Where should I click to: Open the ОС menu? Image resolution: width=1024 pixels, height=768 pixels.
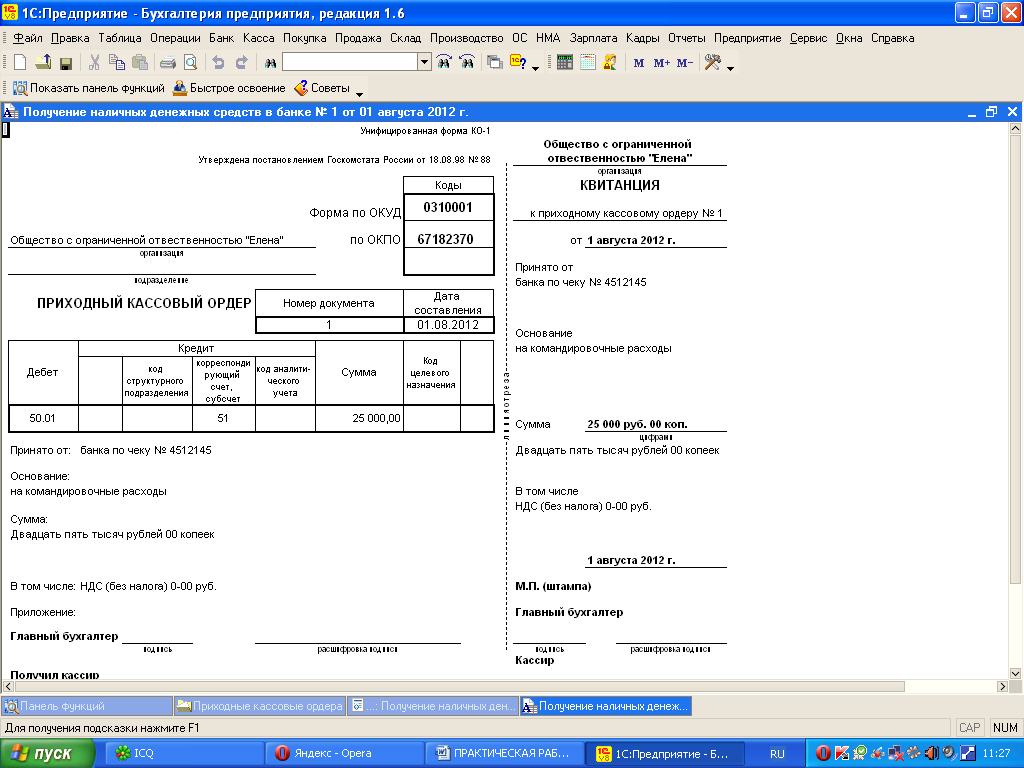click(x=519, y=38)
